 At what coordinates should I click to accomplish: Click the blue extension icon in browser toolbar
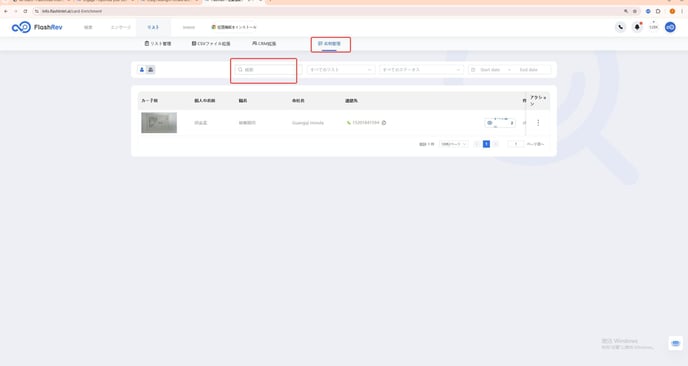[648, 11]
